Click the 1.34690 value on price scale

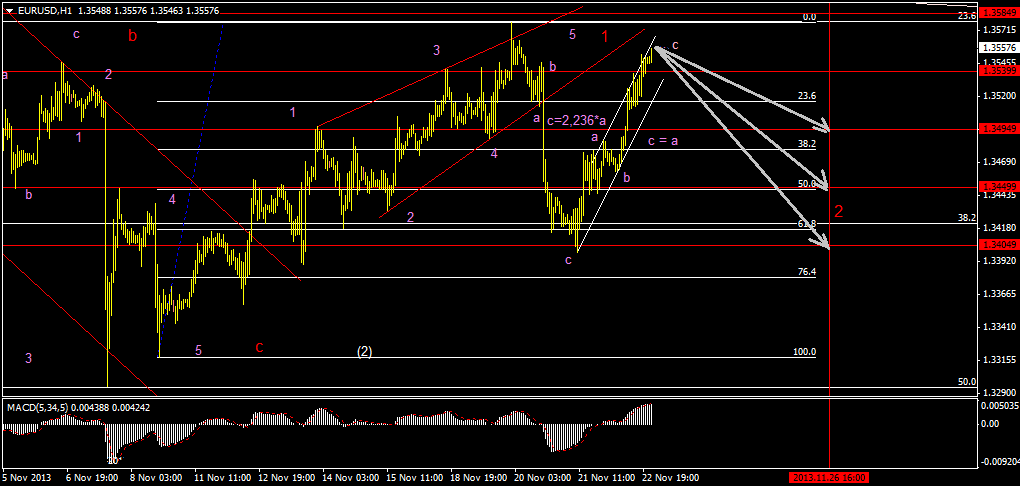click(x=999, y=161)
